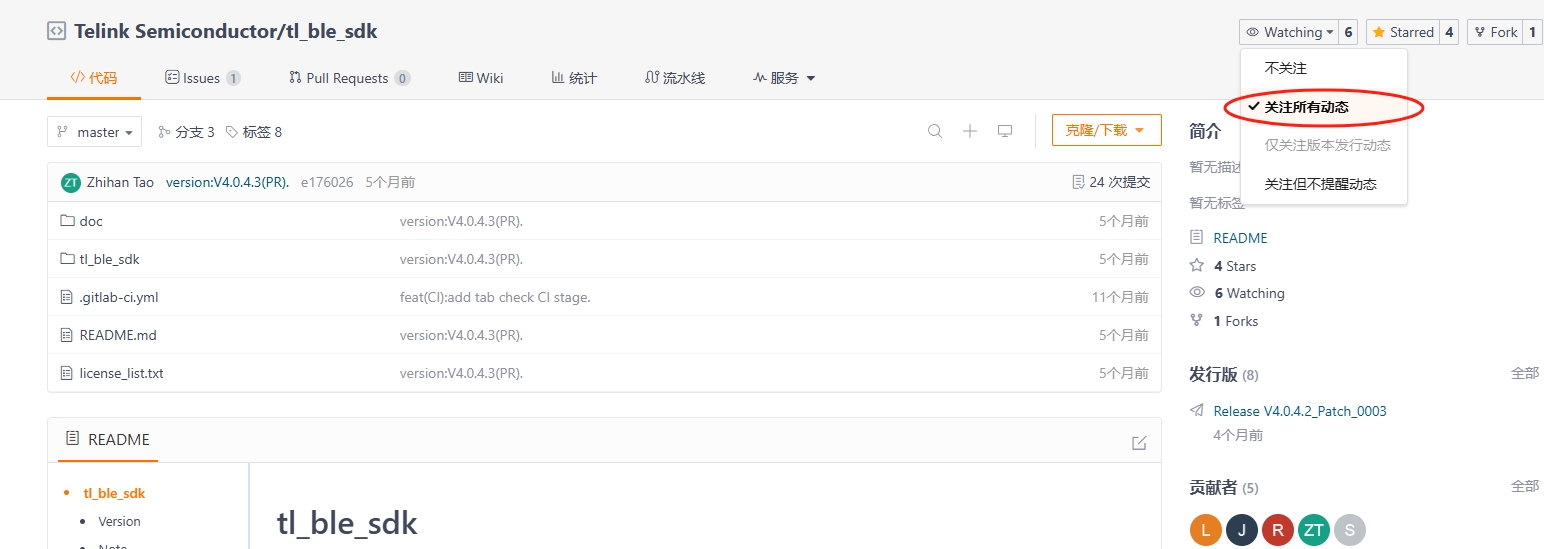Click commit hash e176026
Image resolution: width=1544 pixels, height=549 pixels.
(x=327, y=182)
